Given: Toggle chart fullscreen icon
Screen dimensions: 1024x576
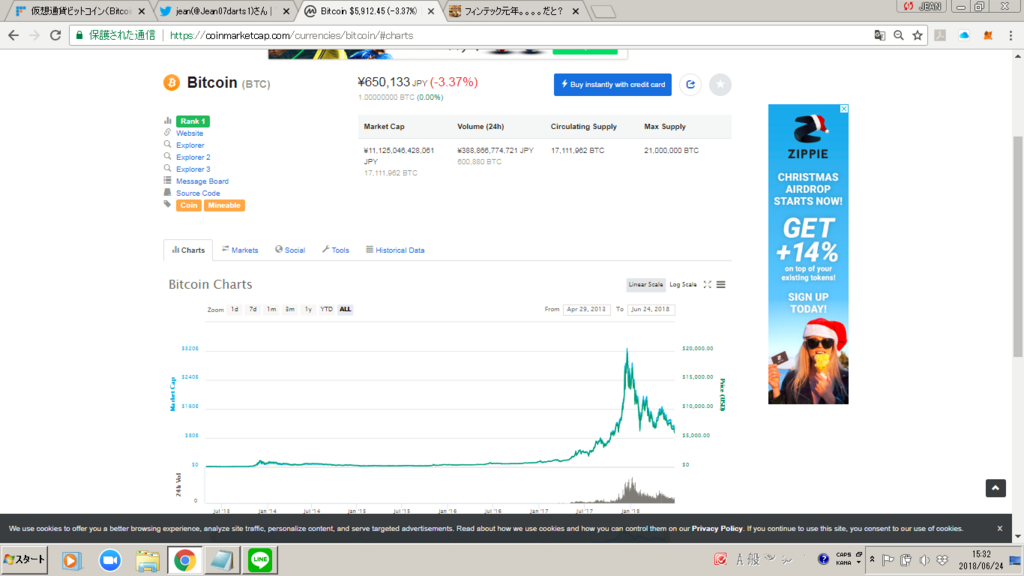Looking at the screenshot, I should (707, 285).
